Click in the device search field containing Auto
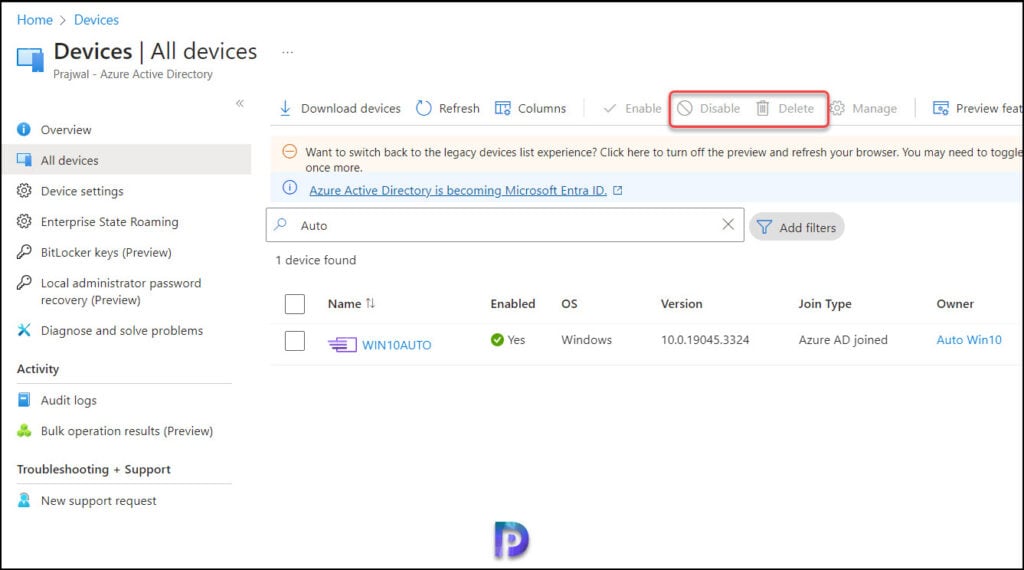The width and height of the screenshot is (1024, 570). (505, 225)
